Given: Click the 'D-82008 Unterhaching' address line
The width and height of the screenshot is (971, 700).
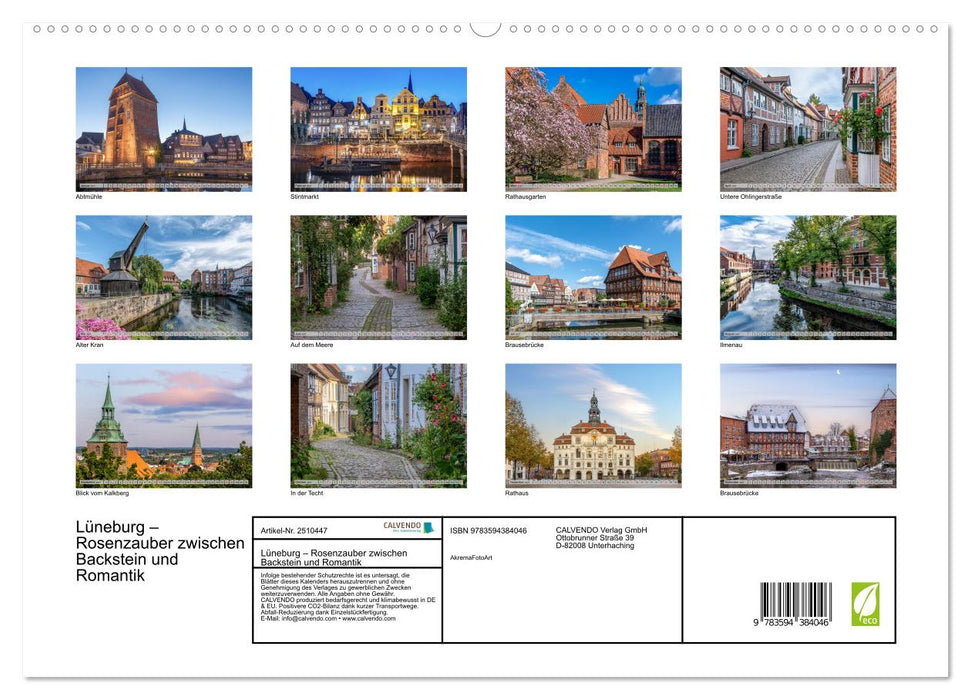Looking at the screenshot, I should (594, 546).
